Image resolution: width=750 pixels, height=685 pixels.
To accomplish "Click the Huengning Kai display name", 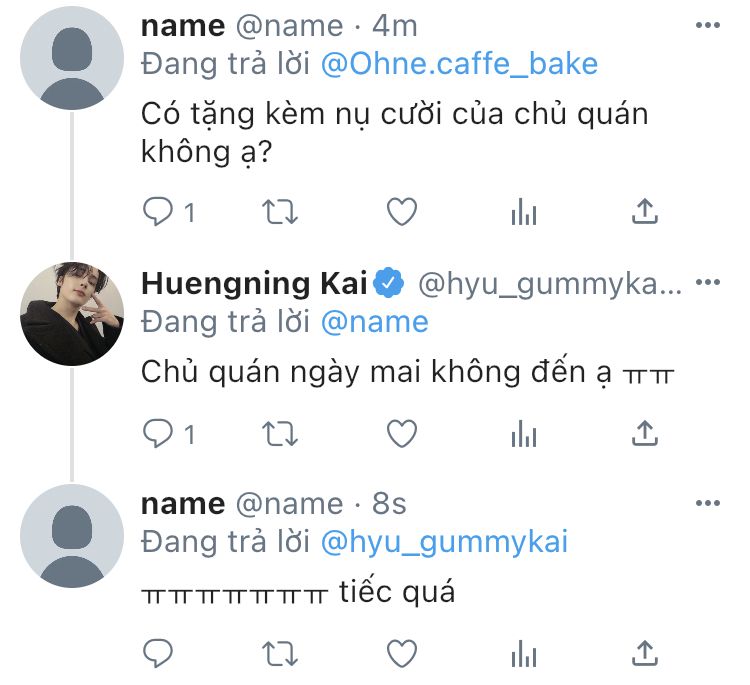I will (x=255, y=283).
